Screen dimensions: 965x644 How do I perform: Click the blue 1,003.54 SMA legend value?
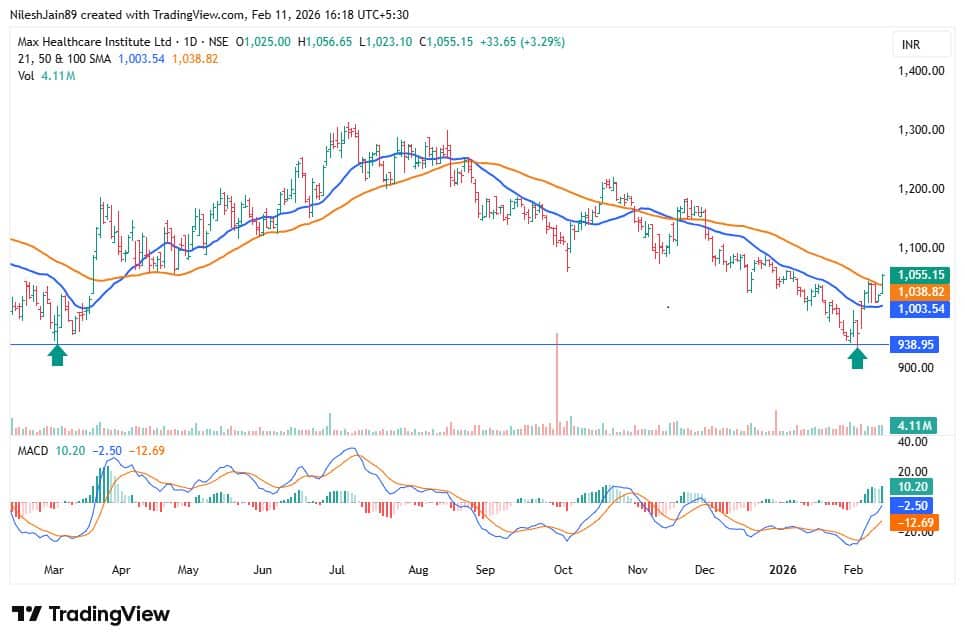click(141, 58)
